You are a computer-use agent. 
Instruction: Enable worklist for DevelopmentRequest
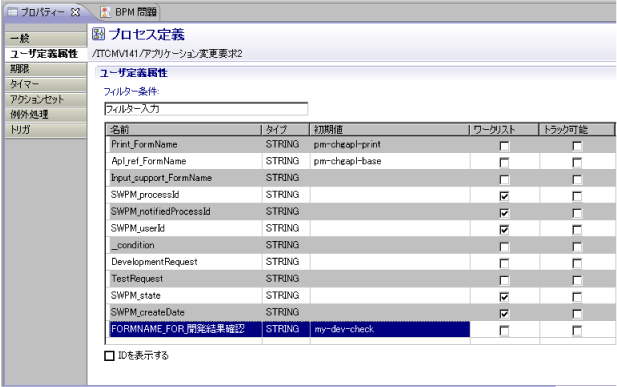pos(504,263)
